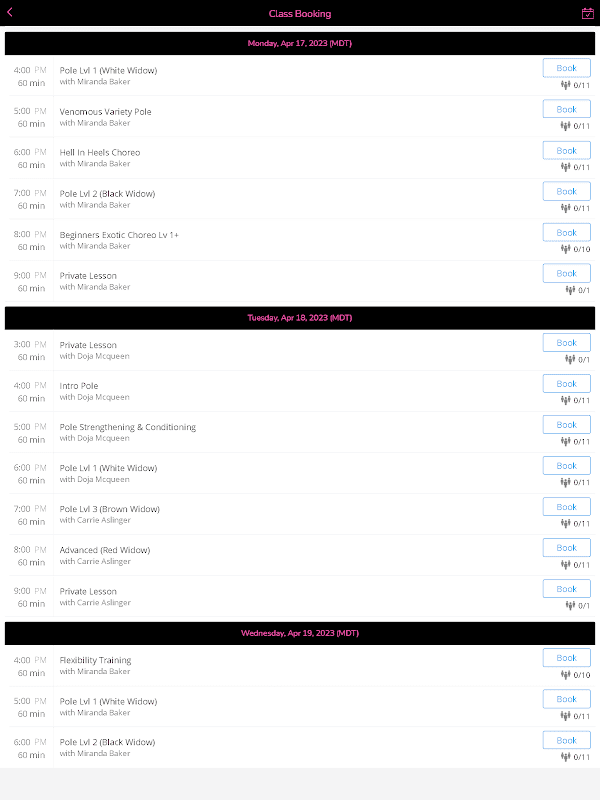Select the Monday, Apr 17, 2023 header
Image resolution: width=600 pixels, height=800 pixels.
click(300, 43)
